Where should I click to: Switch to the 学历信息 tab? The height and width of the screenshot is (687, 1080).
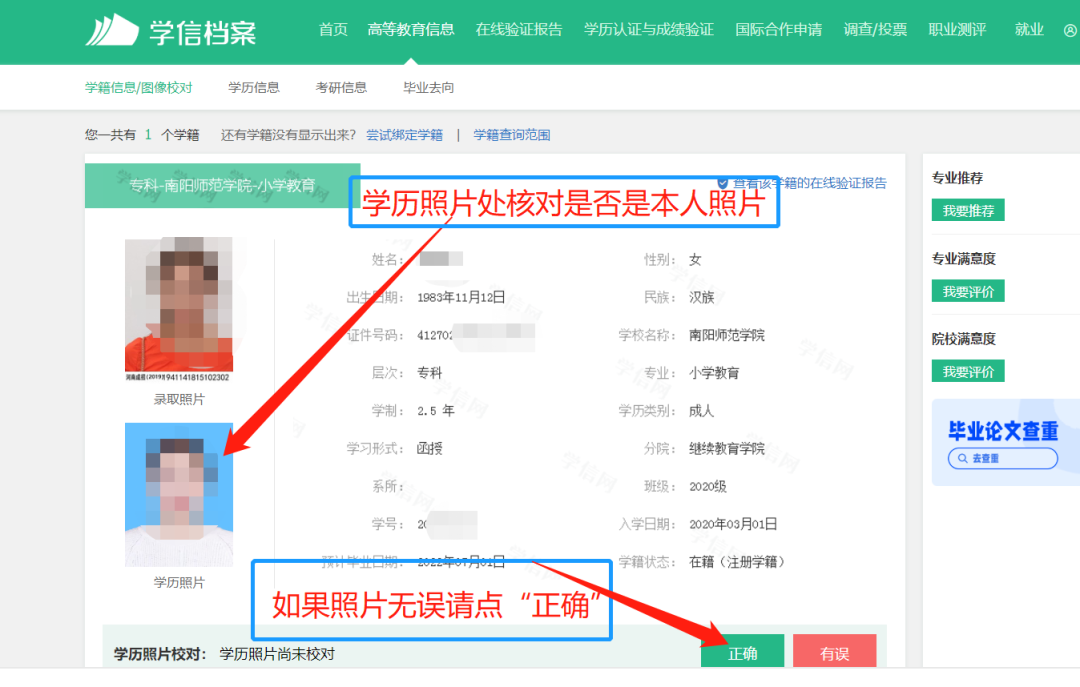point(254,88)
